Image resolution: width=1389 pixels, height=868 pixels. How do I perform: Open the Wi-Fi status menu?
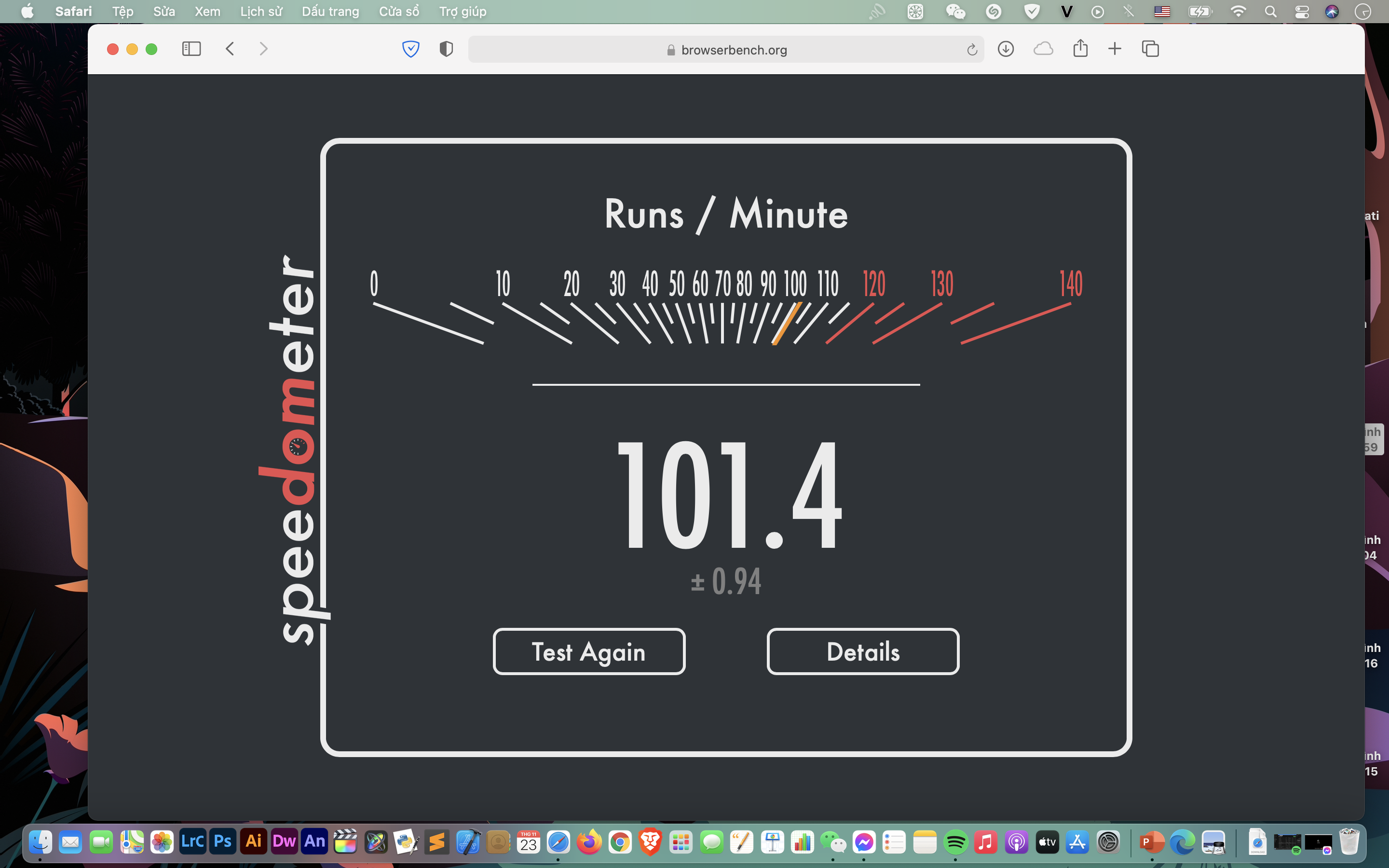[1238, 12]
